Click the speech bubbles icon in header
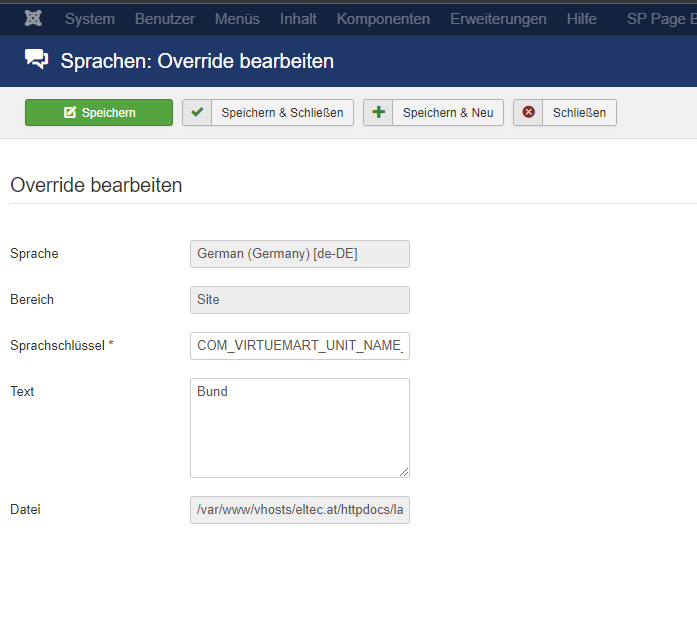Image resolution: width=697 pixels, height=632 pixels. click(x=36, y=61)
